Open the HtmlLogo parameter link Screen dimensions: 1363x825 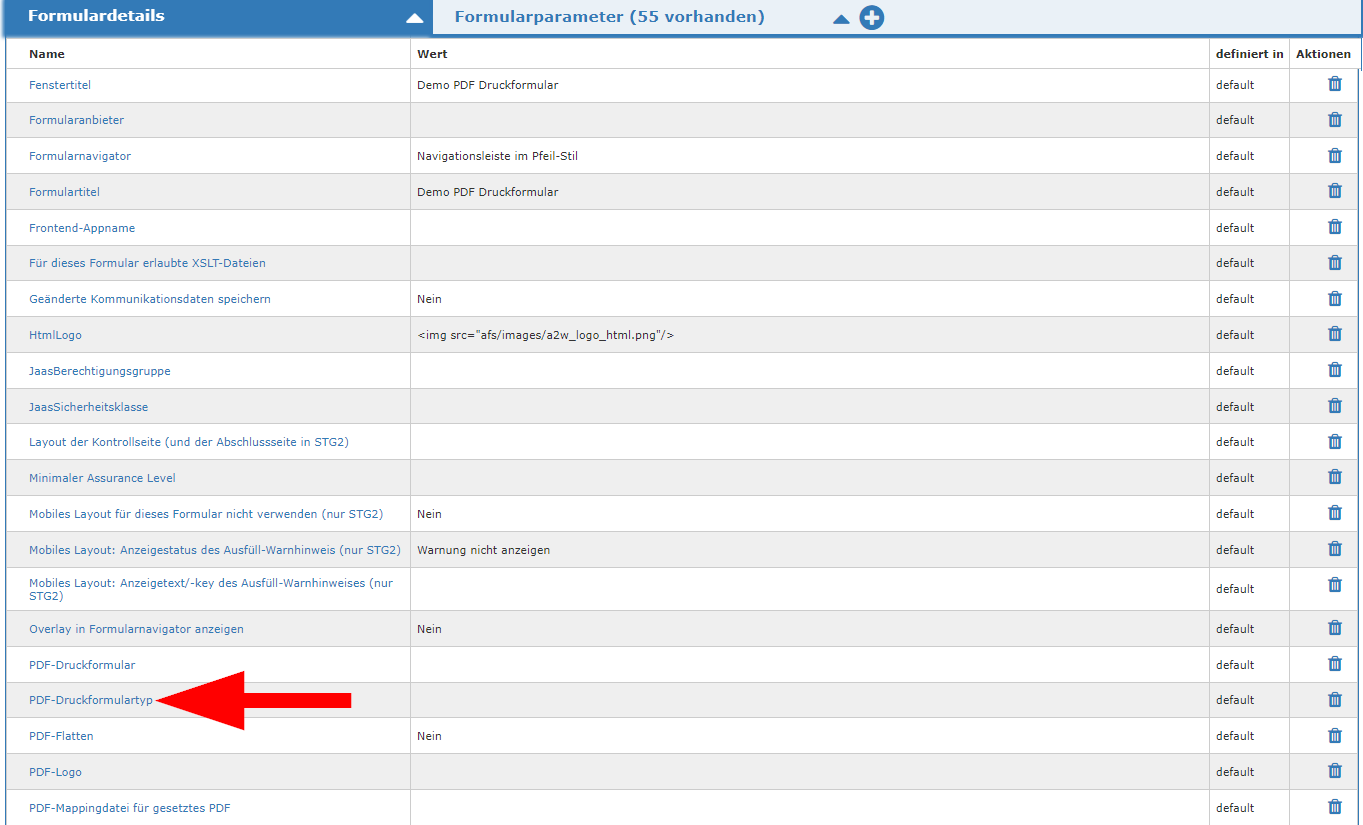[x=55, y=335]
